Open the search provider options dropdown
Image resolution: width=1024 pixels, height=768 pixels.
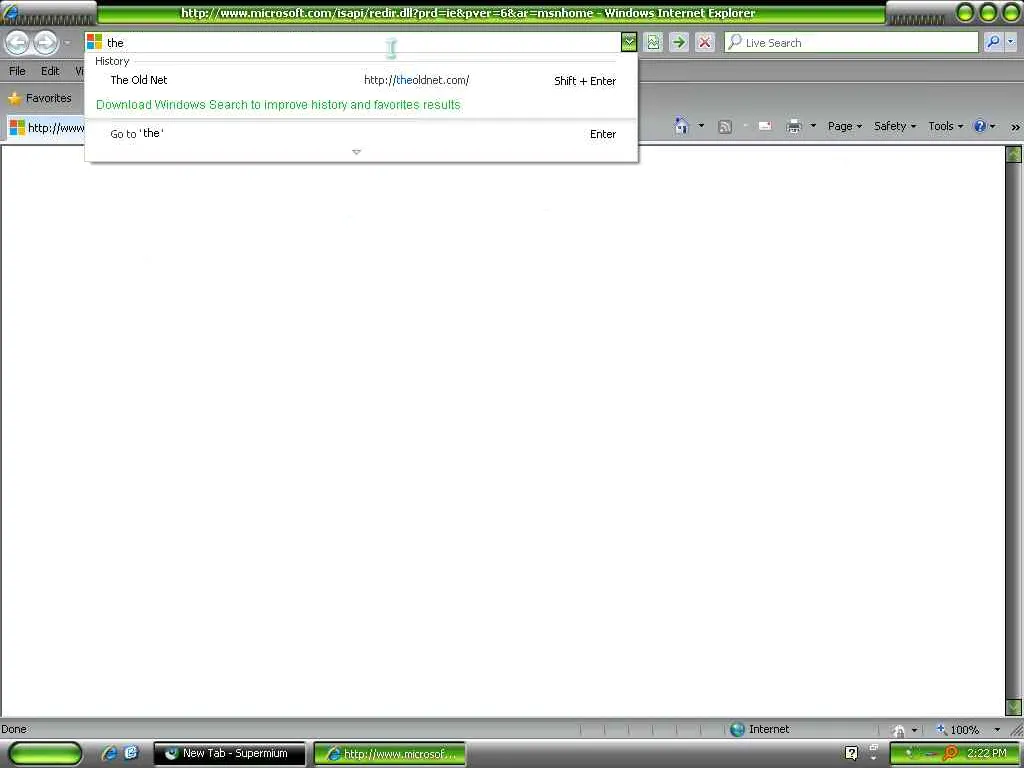pos(1011,42)
